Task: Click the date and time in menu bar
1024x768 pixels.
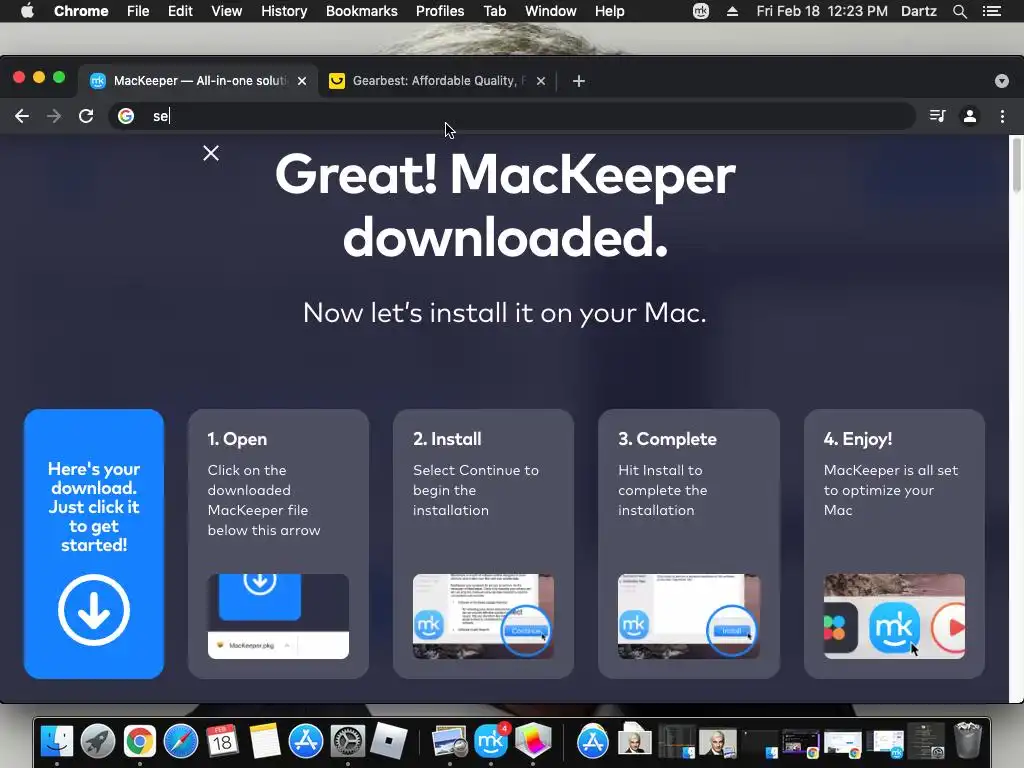Action: (x=822, y=11)
